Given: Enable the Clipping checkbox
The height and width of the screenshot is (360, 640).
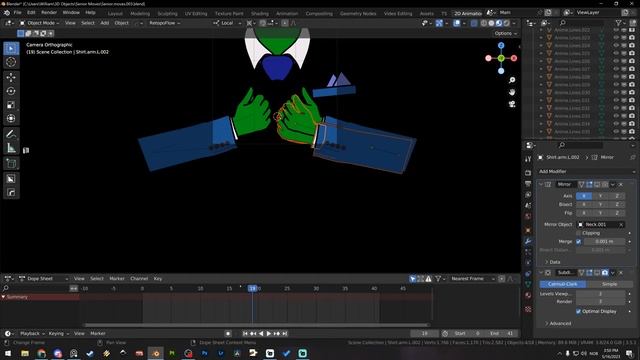Looking at the screenshot, I should 578,233.
